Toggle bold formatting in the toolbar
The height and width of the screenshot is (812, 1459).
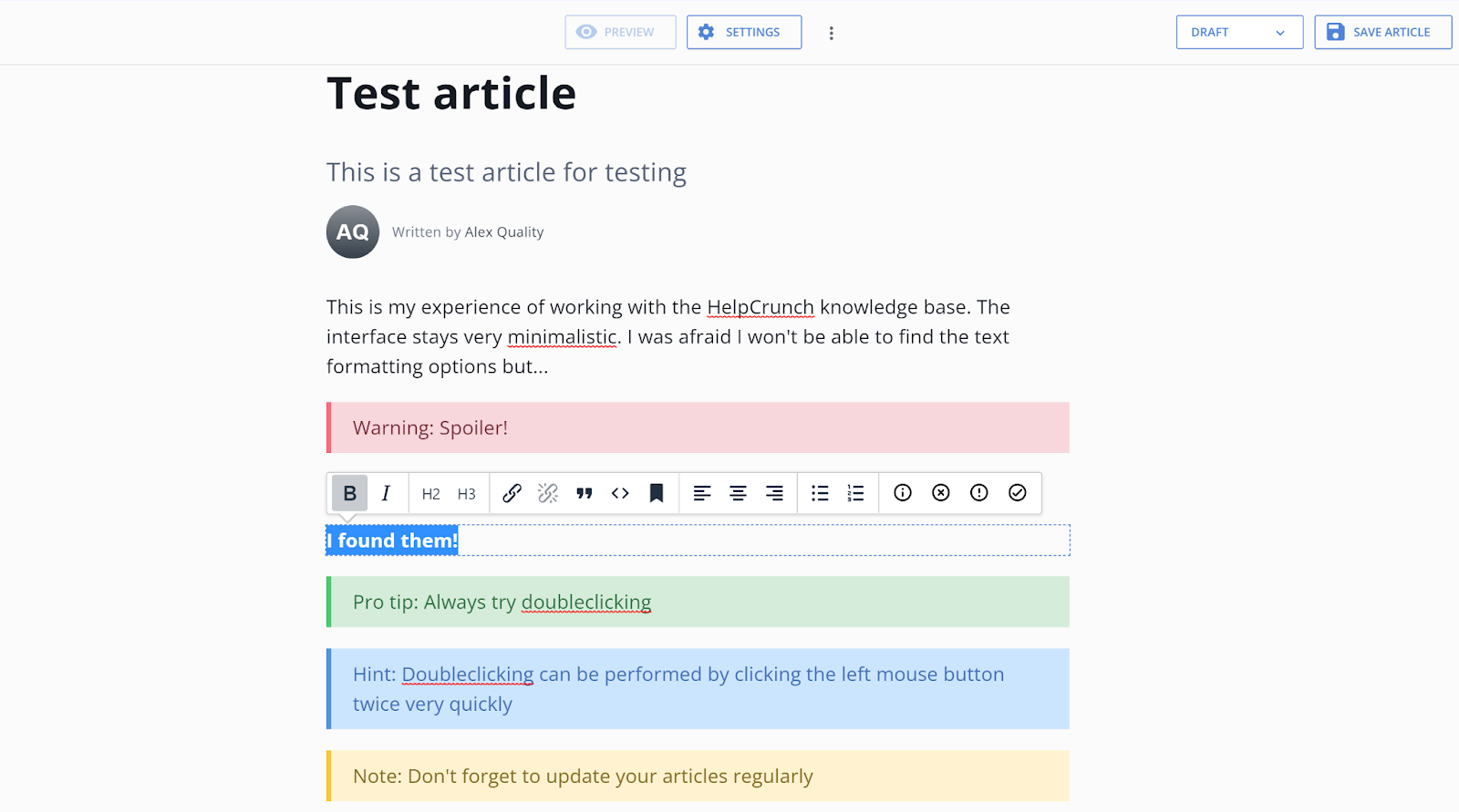coord(349,493)
